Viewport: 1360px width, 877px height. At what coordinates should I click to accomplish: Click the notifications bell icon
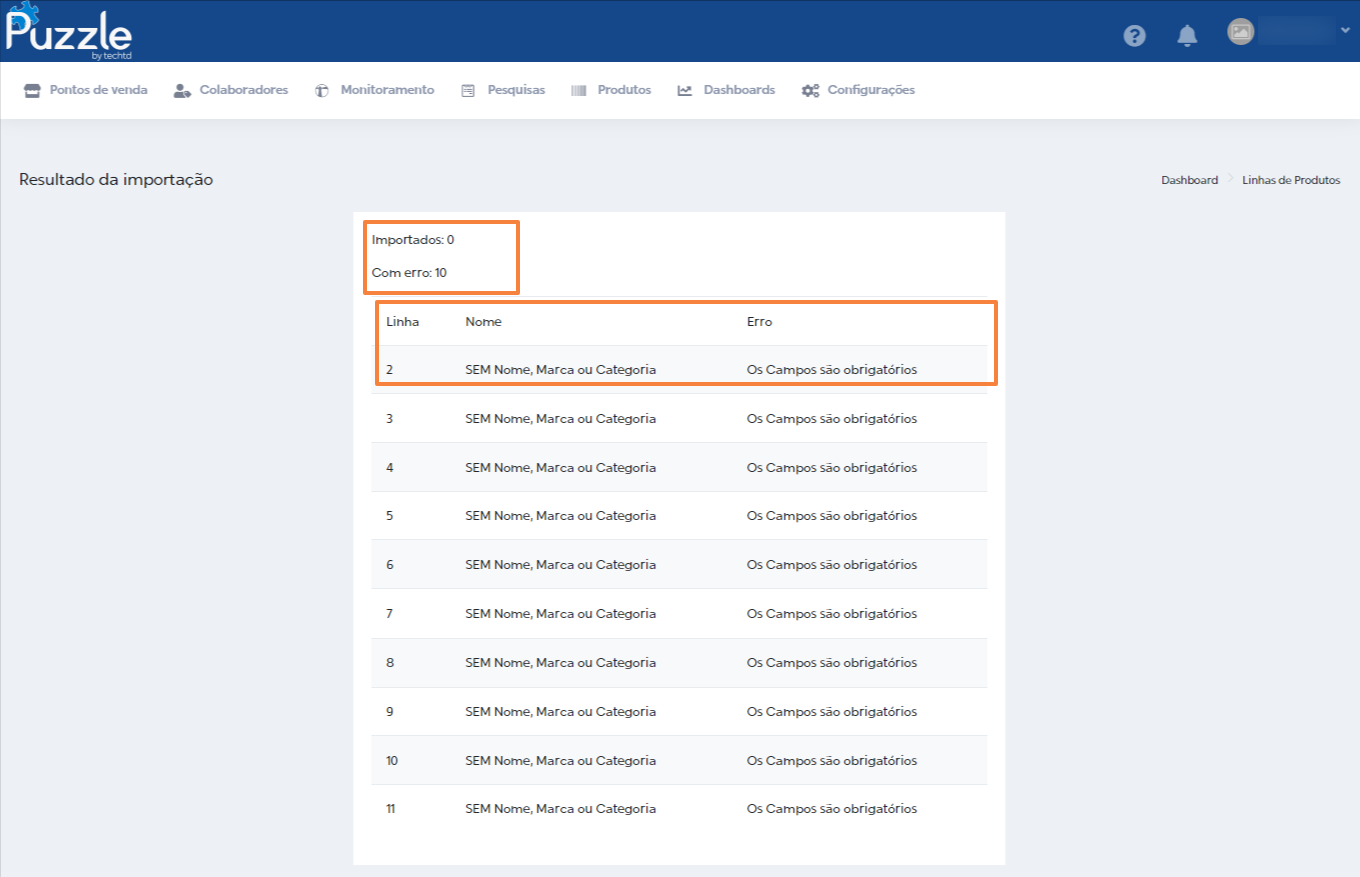pos(1187,36)
